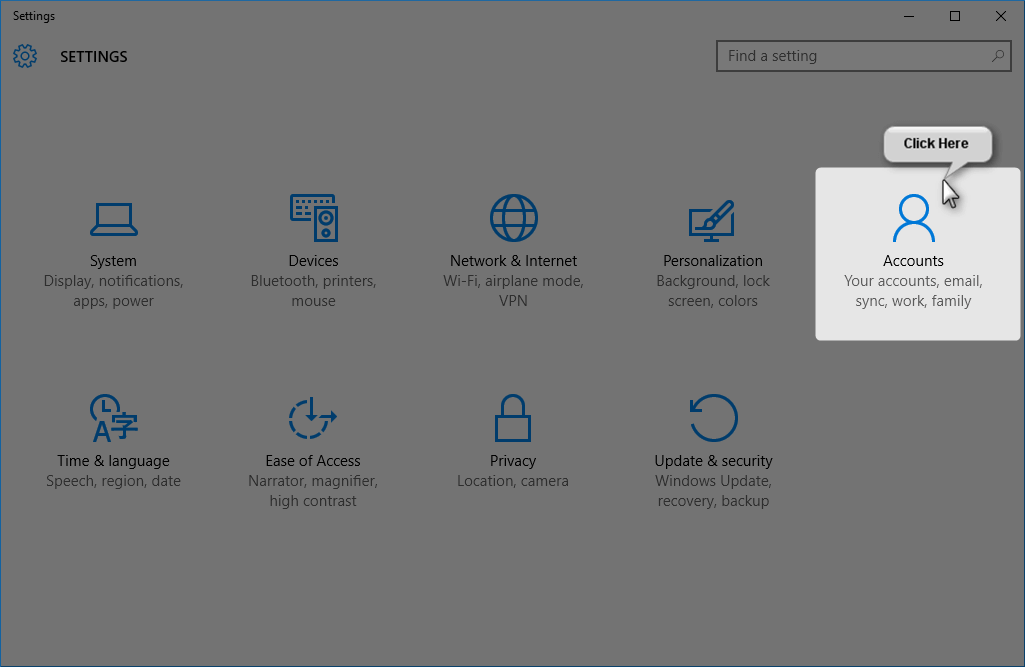Open Devices for Bluetooth and mouse settings
Viewport: 1025px width, 667px height.
coord(313,250)
